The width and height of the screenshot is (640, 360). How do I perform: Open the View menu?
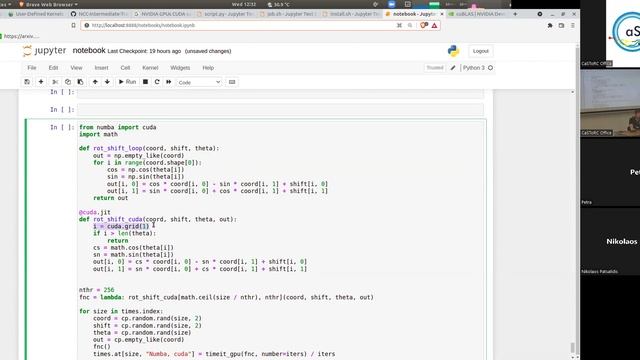76,68
